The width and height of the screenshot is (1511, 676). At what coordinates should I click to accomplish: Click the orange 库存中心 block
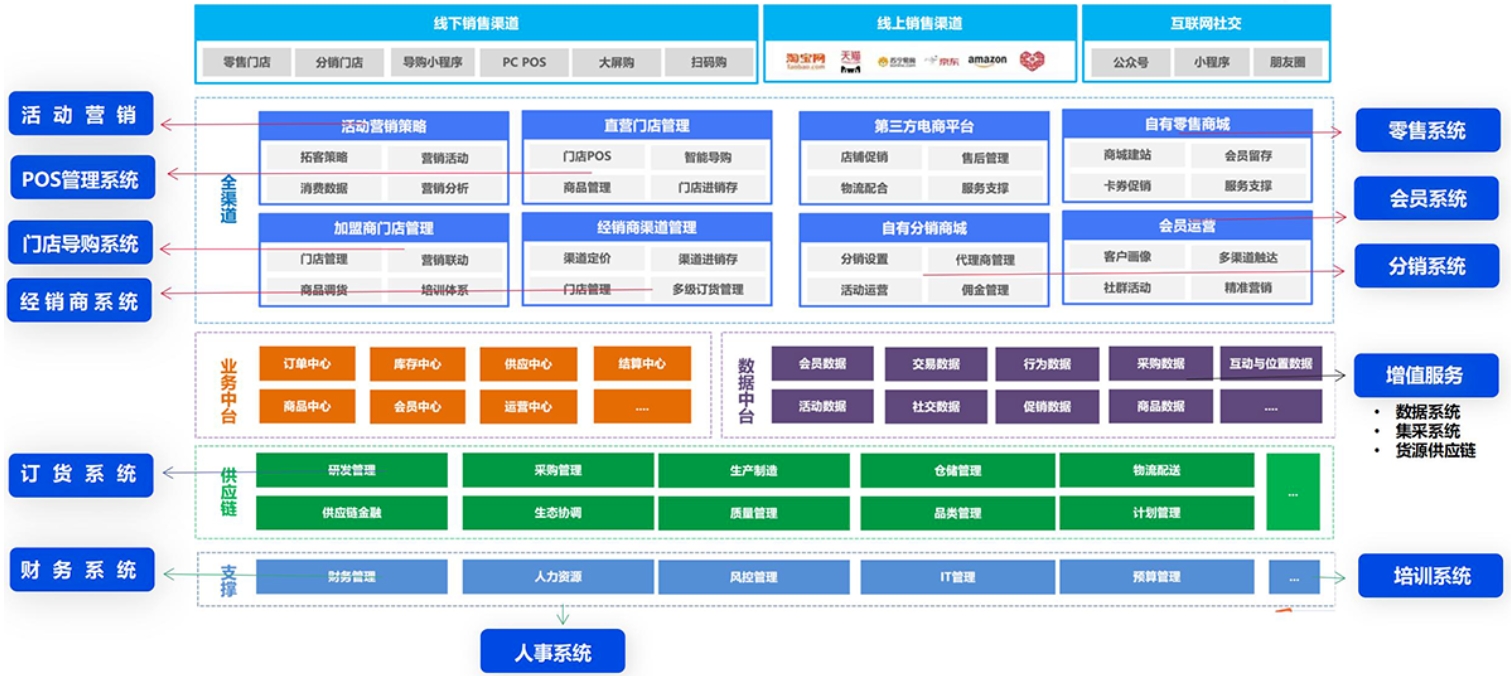417,364
